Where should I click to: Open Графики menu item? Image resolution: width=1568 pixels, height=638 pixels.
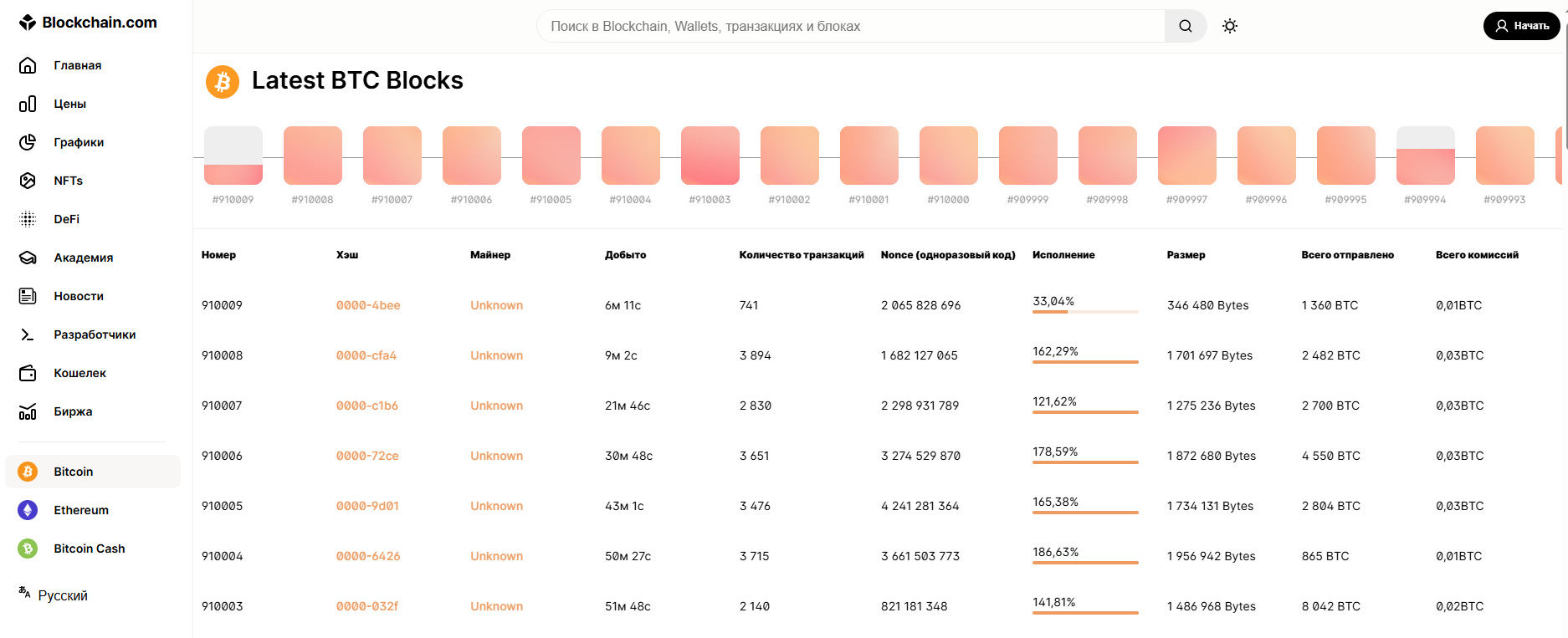[x=79, y=142]
